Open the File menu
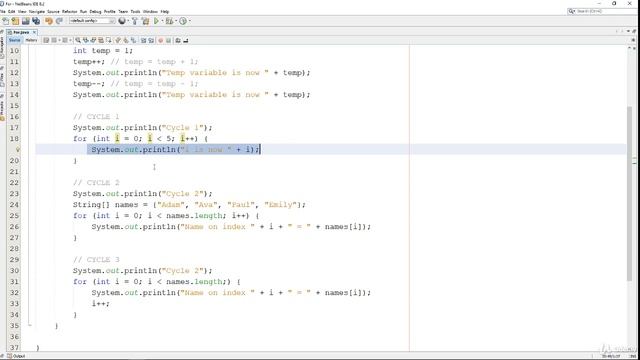Image resolution: width=640 pixels, height=360 pixels. pos(2,11)
